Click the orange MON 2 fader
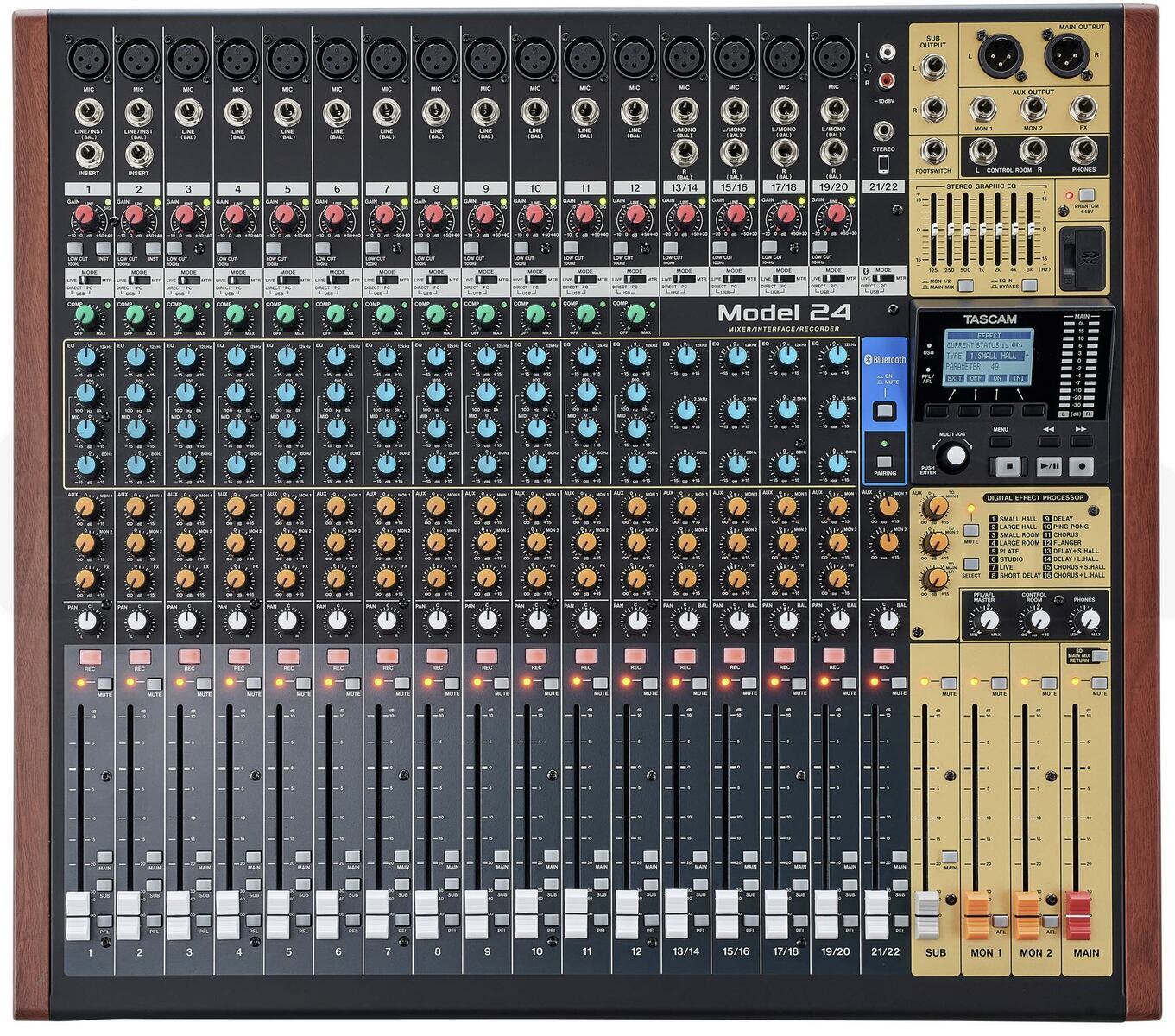 [x=1027, y=915]
